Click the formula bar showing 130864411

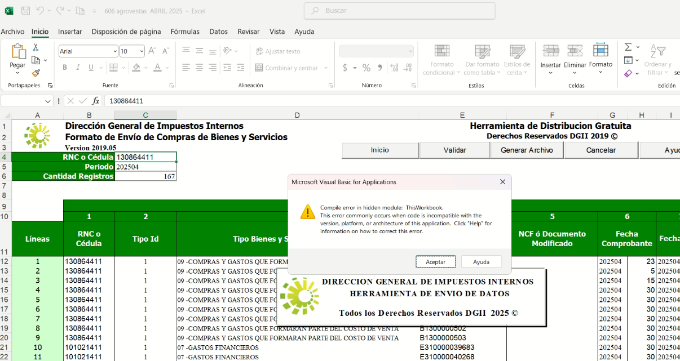[x=392, y=101]
